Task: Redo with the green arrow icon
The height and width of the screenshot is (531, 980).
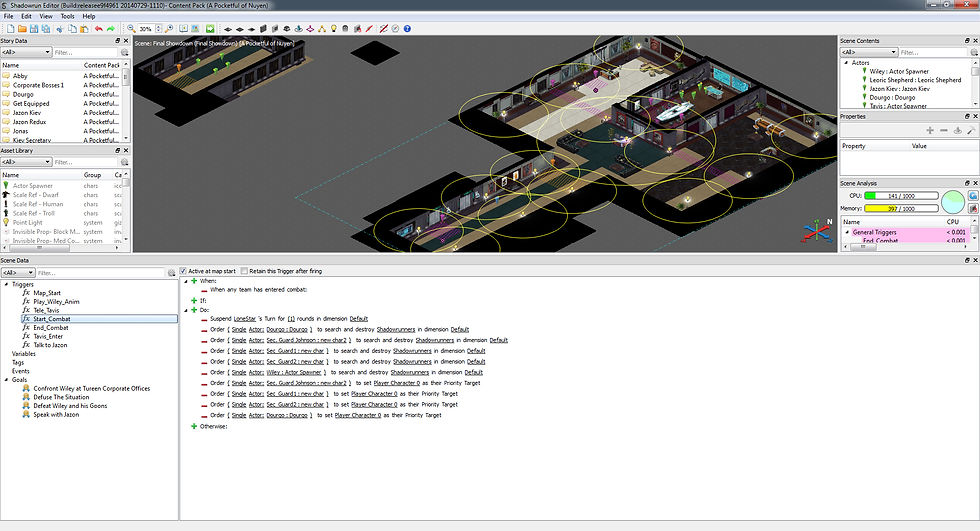Action: 111,29
